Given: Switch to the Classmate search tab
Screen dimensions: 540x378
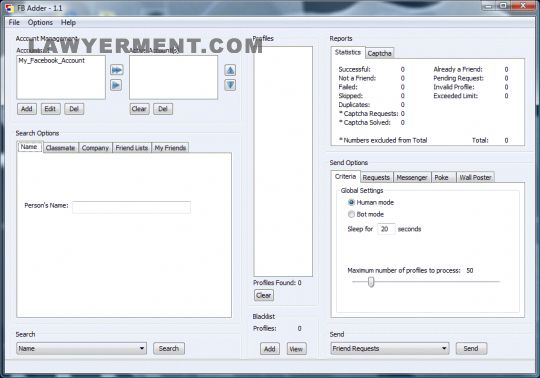Looking at the screenshot, I should click(x=60, y=148).
